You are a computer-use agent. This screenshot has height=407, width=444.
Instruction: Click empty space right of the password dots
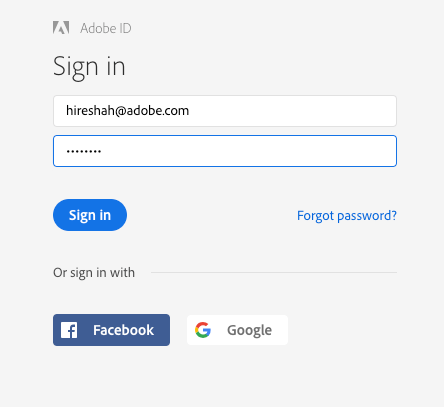(x=248, y=151)
